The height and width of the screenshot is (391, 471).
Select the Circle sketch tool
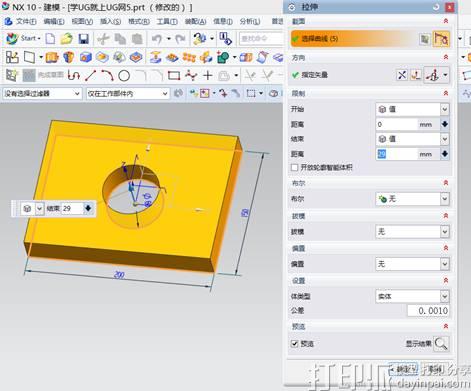[124, 76]
